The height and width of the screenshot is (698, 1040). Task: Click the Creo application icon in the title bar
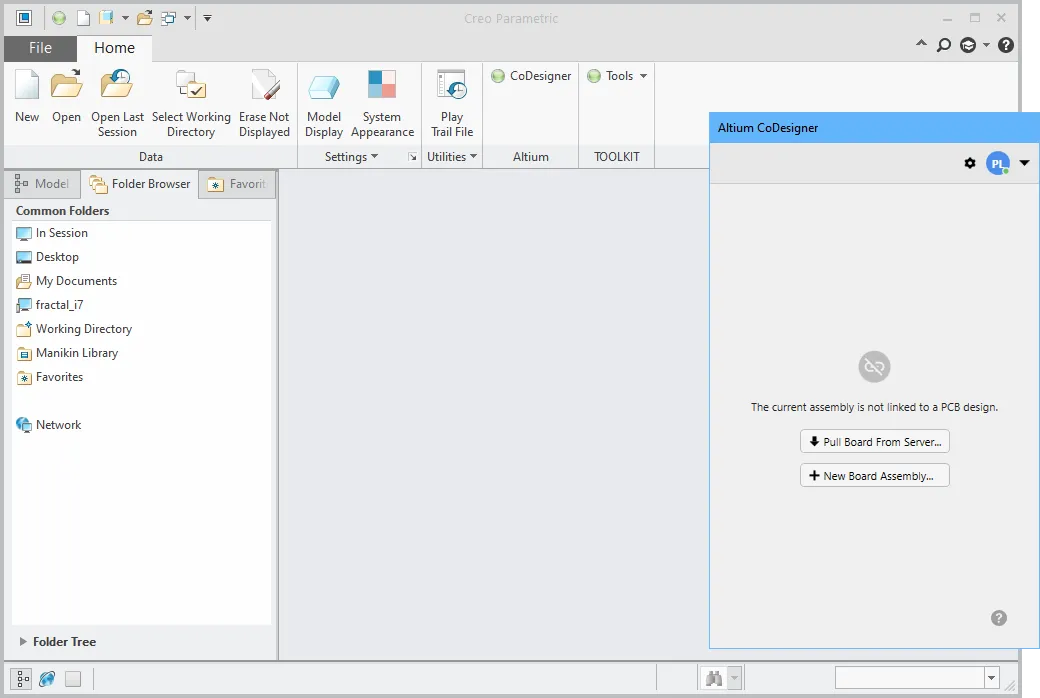click(24, 18)
